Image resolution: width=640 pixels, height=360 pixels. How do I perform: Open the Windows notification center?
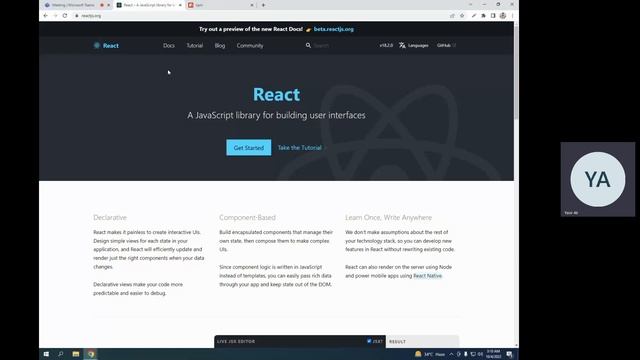(509, 354)
